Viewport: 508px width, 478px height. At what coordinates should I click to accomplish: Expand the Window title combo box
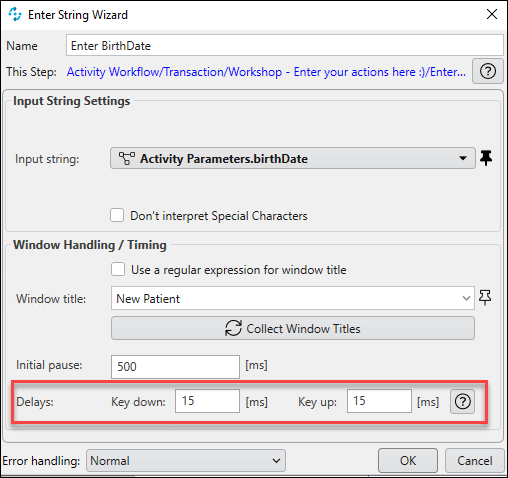pyautogui.click(x=293, y=298)
